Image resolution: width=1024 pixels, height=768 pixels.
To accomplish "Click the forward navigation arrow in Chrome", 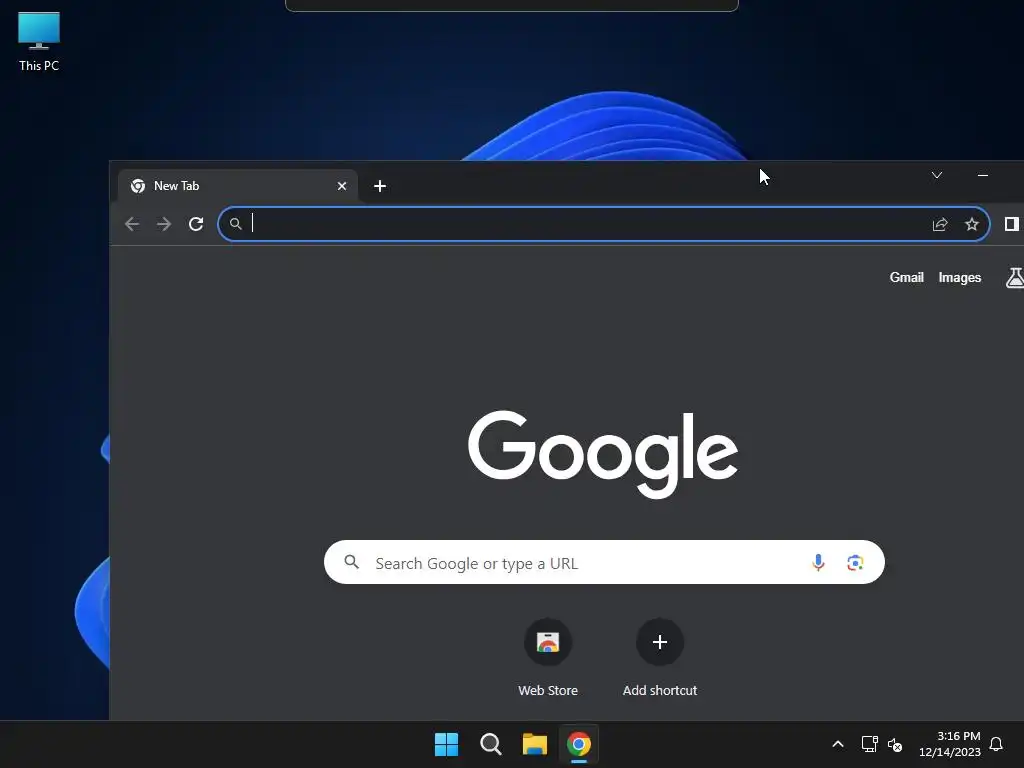I will click(x=164, y=224).
